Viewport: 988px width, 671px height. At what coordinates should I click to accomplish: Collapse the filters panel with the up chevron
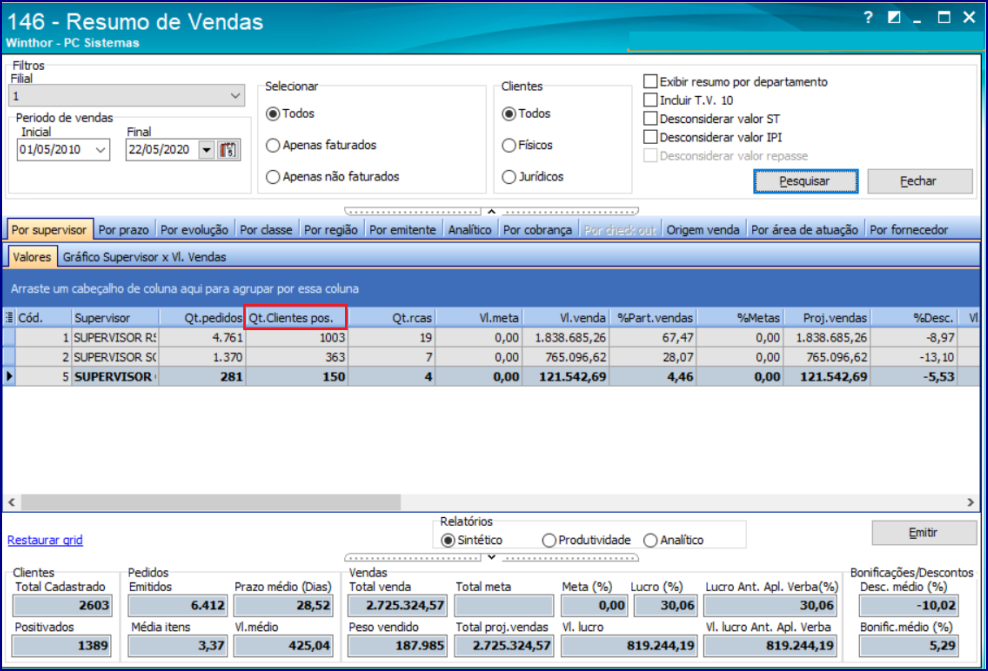491,211
